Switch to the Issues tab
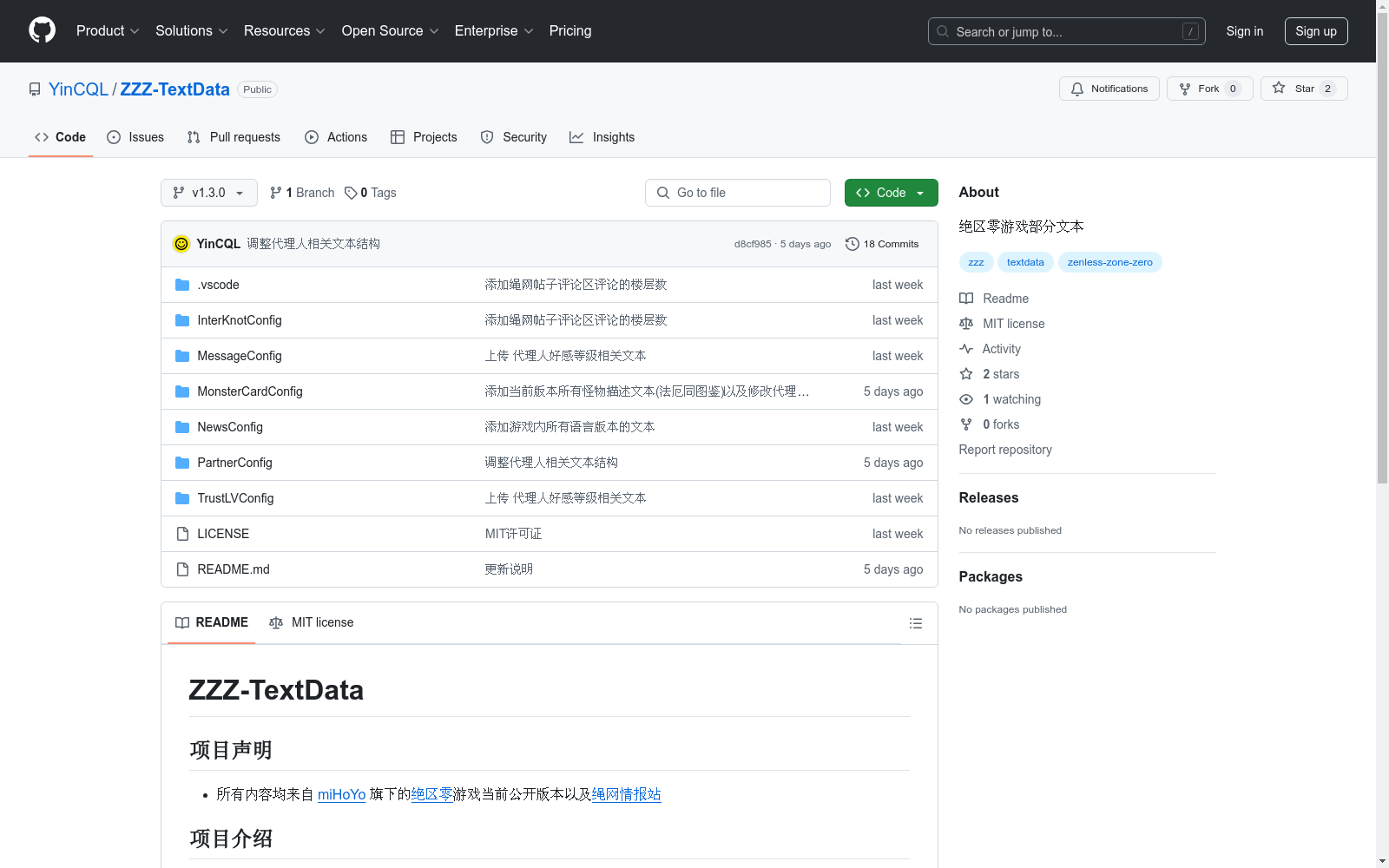Viewport: 1389px width, 868px height. coord(135,137)
